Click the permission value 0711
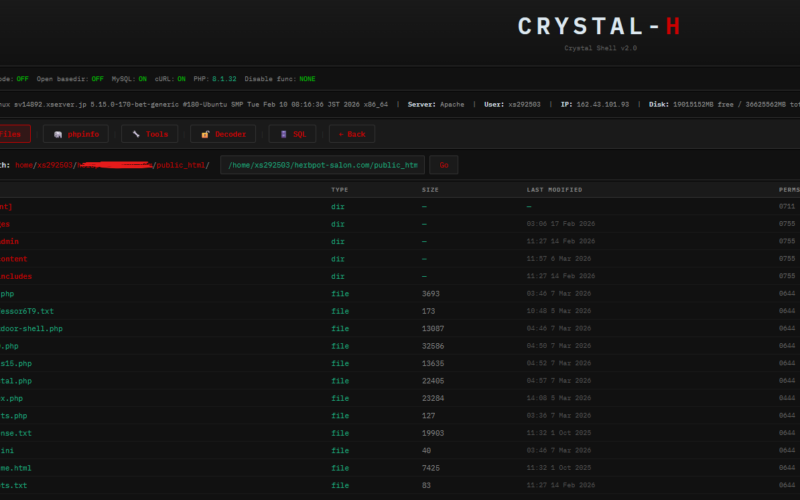 tap(787, 207)
